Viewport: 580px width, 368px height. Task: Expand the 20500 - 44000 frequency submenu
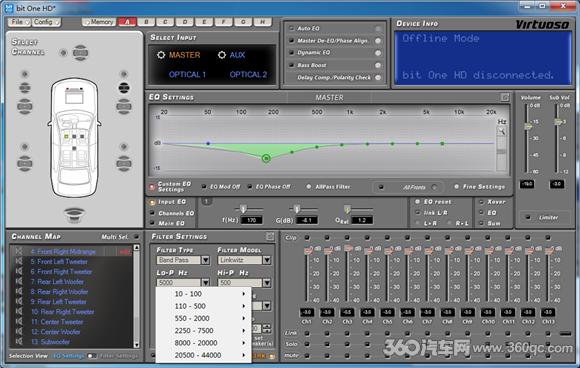(x=203, y=355)
